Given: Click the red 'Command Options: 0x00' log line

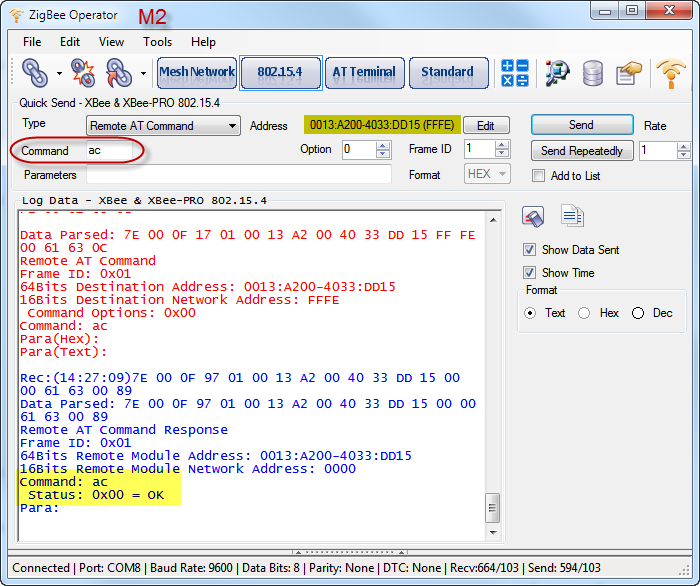Looking at the screenshot, I should coord(112,313).
